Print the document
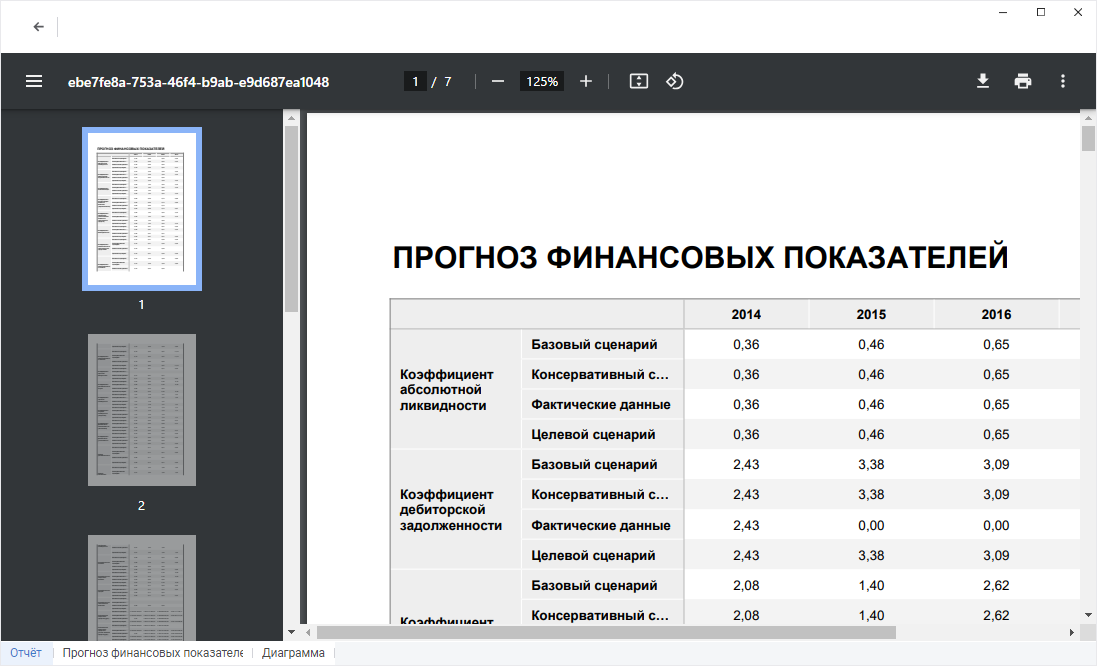Viewport: 1097px width, 666px height. [x=1023, y=81]
